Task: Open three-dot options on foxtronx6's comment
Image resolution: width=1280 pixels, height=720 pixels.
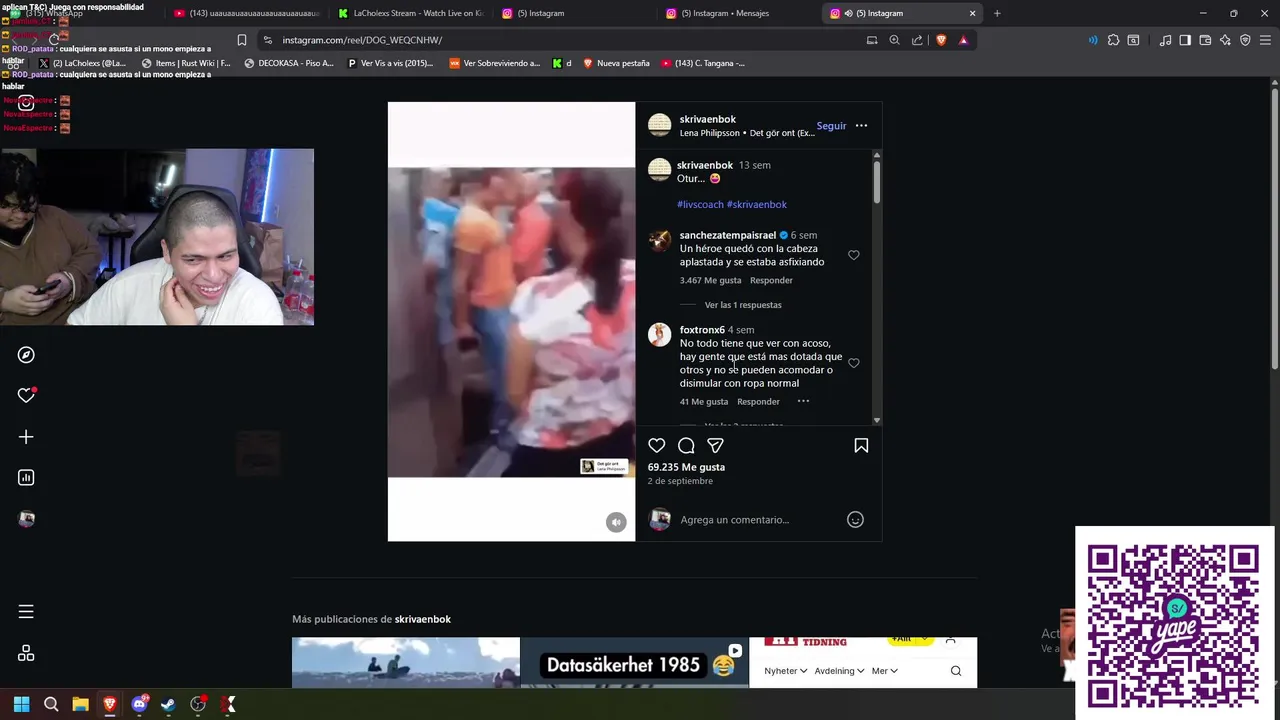Action: [x=803, y=401]
